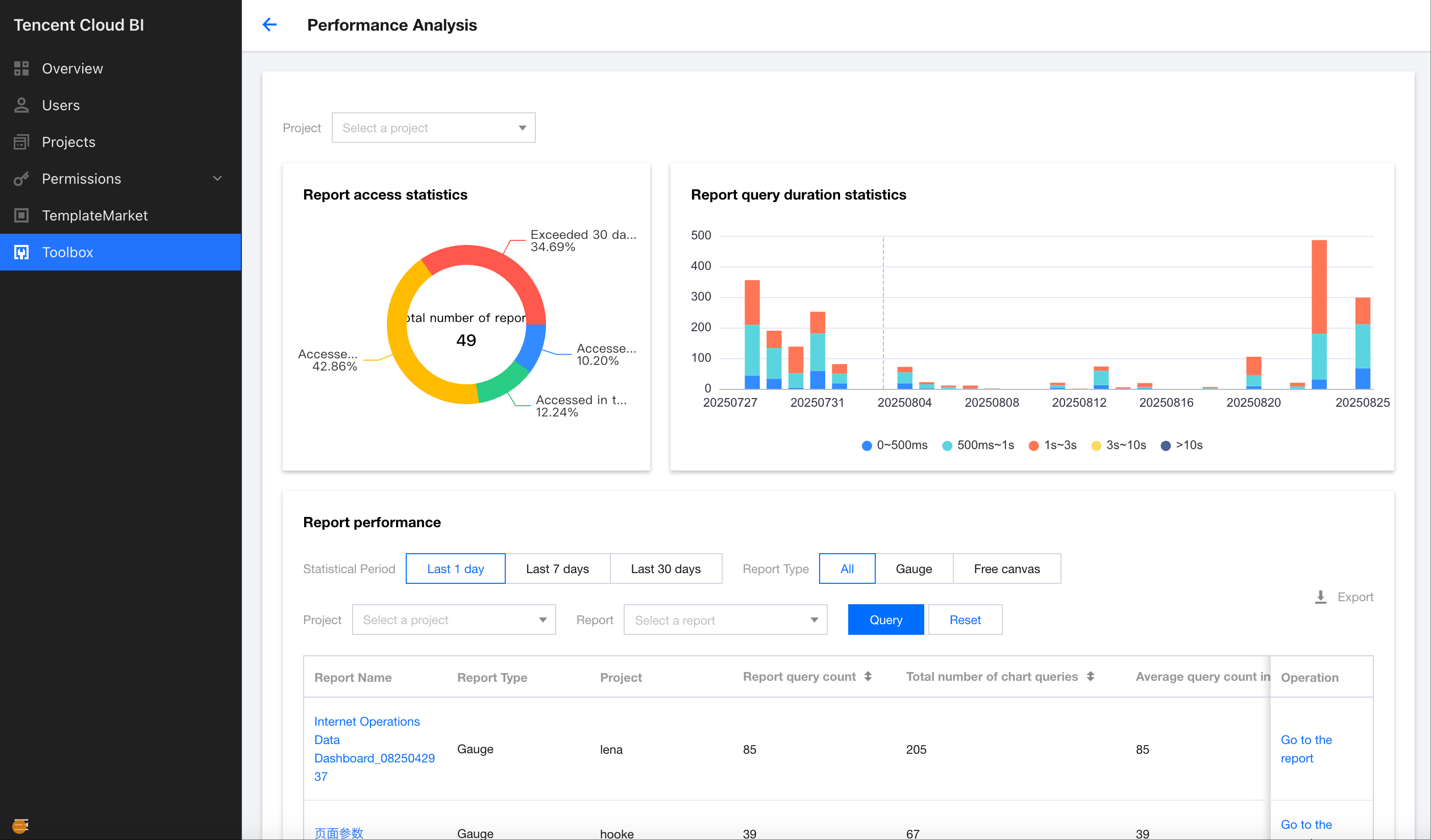Expand the Permissions menu chevron
This screenshot has width=1431, height=840.
pos(217,179)
